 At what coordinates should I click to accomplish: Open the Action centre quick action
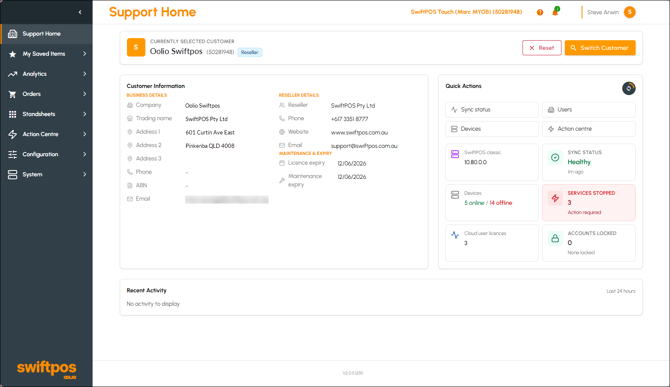[589, 129]
